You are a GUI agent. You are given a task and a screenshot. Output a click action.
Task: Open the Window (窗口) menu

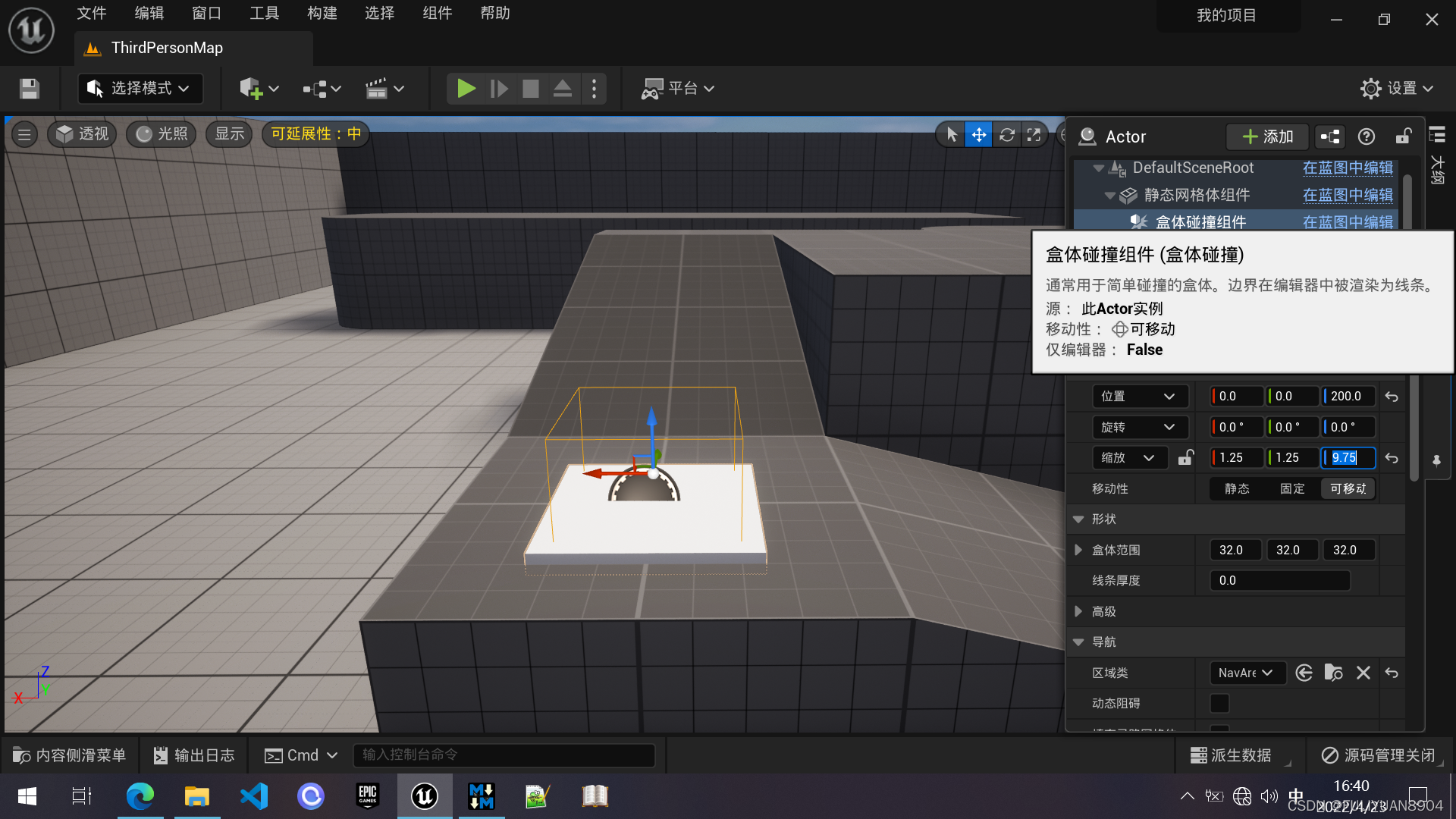coord(206,14)
